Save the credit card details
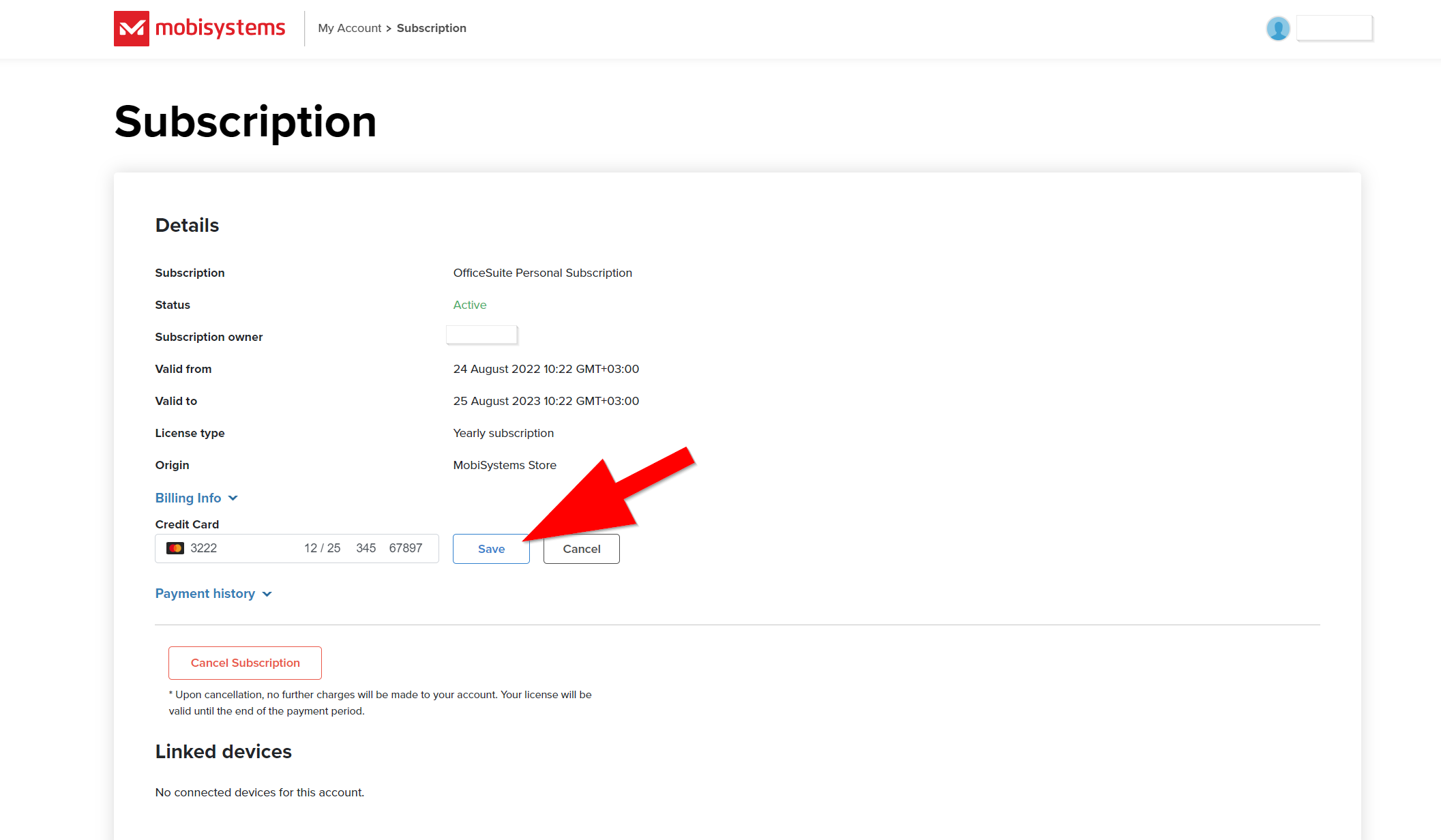 [491, 549]
